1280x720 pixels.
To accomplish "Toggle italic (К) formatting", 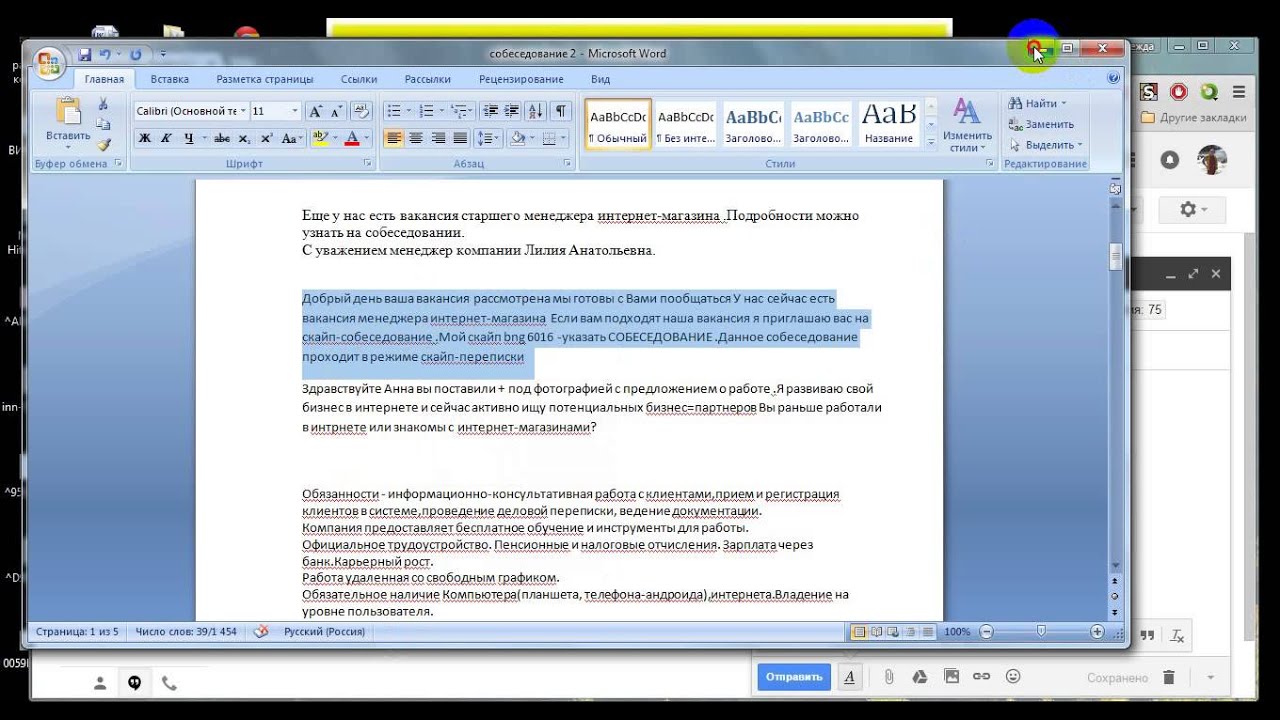I will coord(166,138).
